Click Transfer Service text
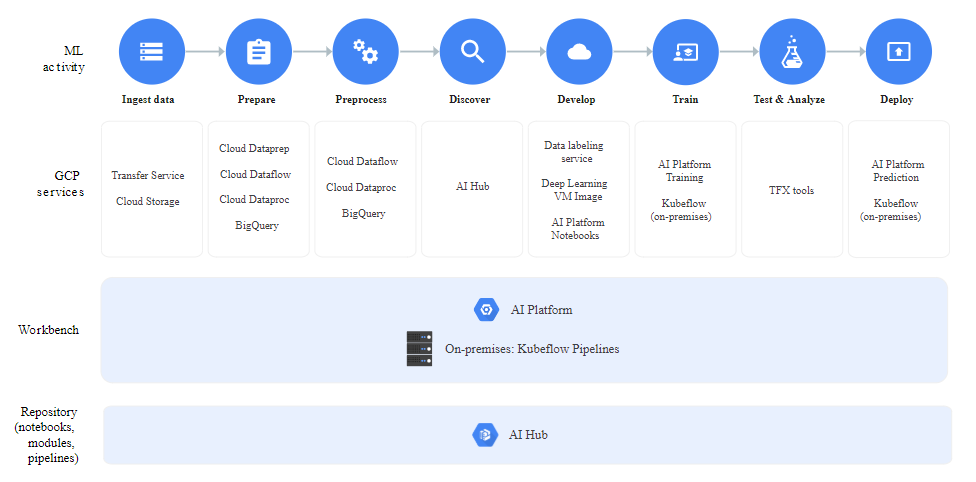Screen dimensions: 976x482 148,176
